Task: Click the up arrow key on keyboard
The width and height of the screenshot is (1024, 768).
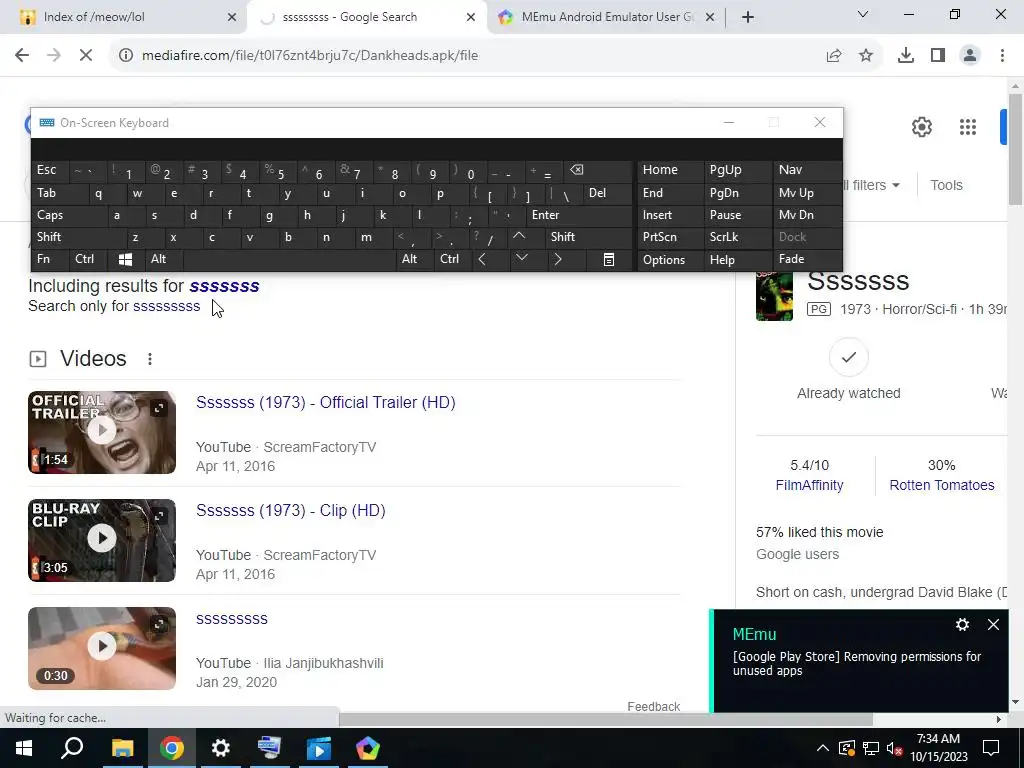Action: click(x=519, y=236)
